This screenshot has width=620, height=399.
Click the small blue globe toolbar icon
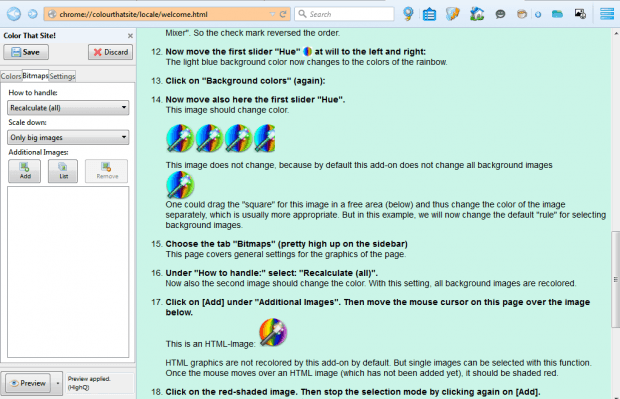538,15
